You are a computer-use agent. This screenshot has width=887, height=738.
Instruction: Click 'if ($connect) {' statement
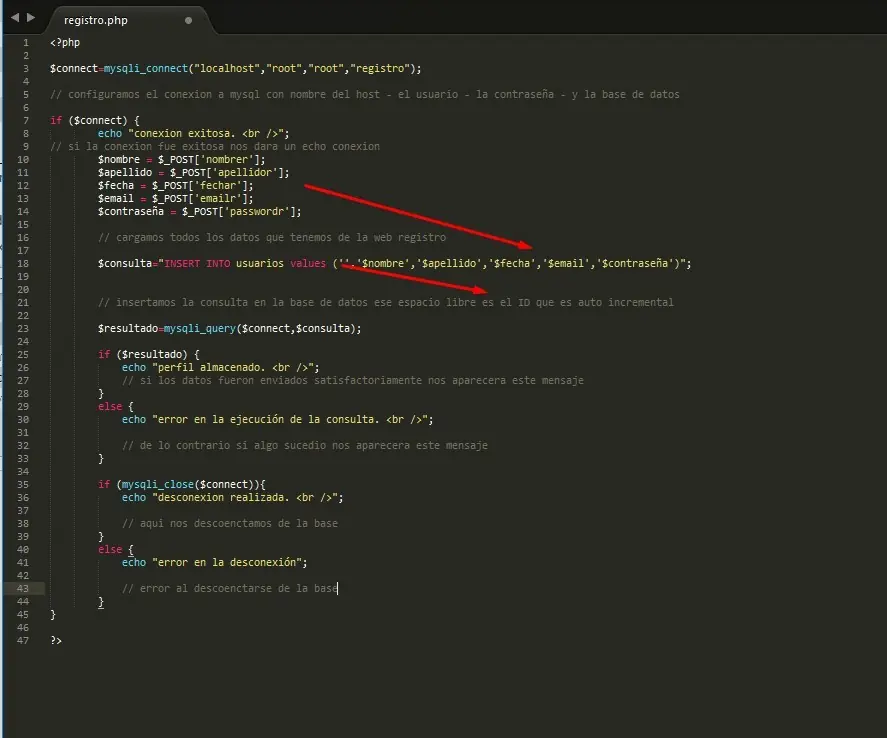pos(94,120)
